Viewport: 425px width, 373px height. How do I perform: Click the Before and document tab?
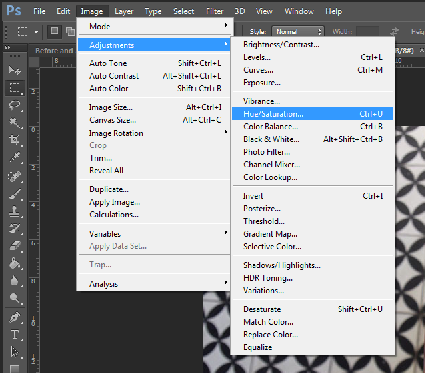[x=54, y=50]
